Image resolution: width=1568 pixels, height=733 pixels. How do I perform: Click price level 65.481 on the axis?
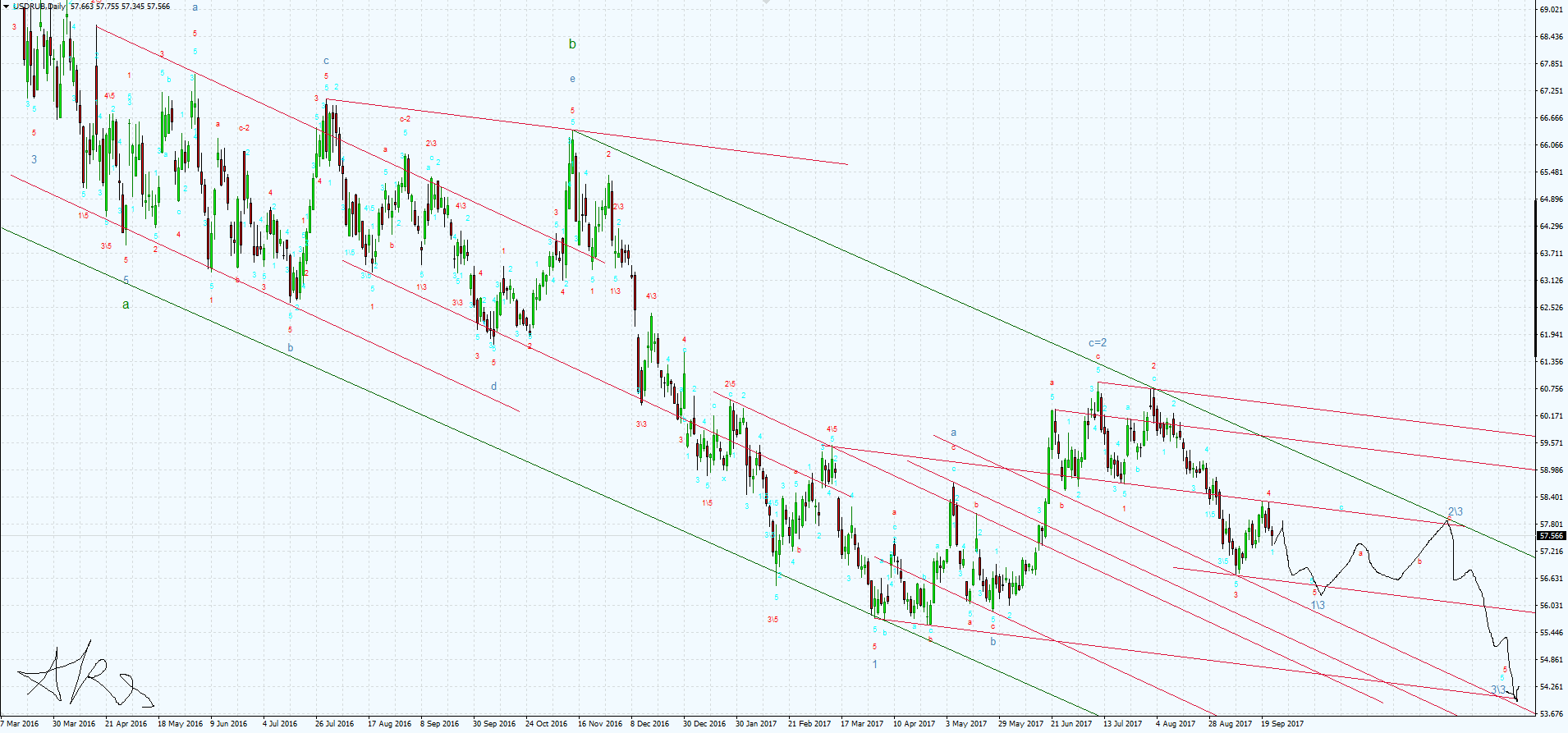(1551, 172)
